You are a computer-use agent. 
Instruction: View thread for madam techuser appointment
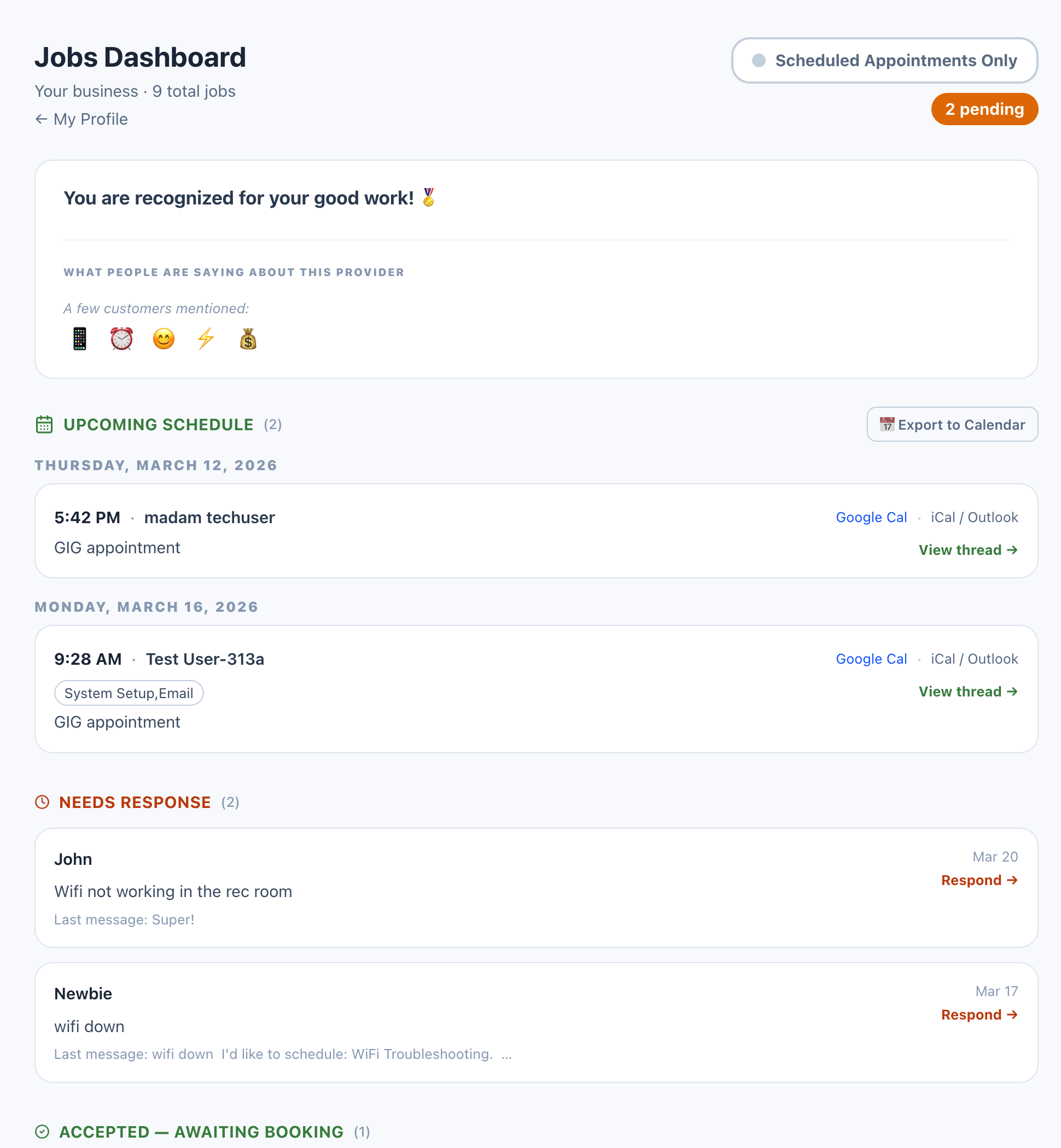point(968,550)
